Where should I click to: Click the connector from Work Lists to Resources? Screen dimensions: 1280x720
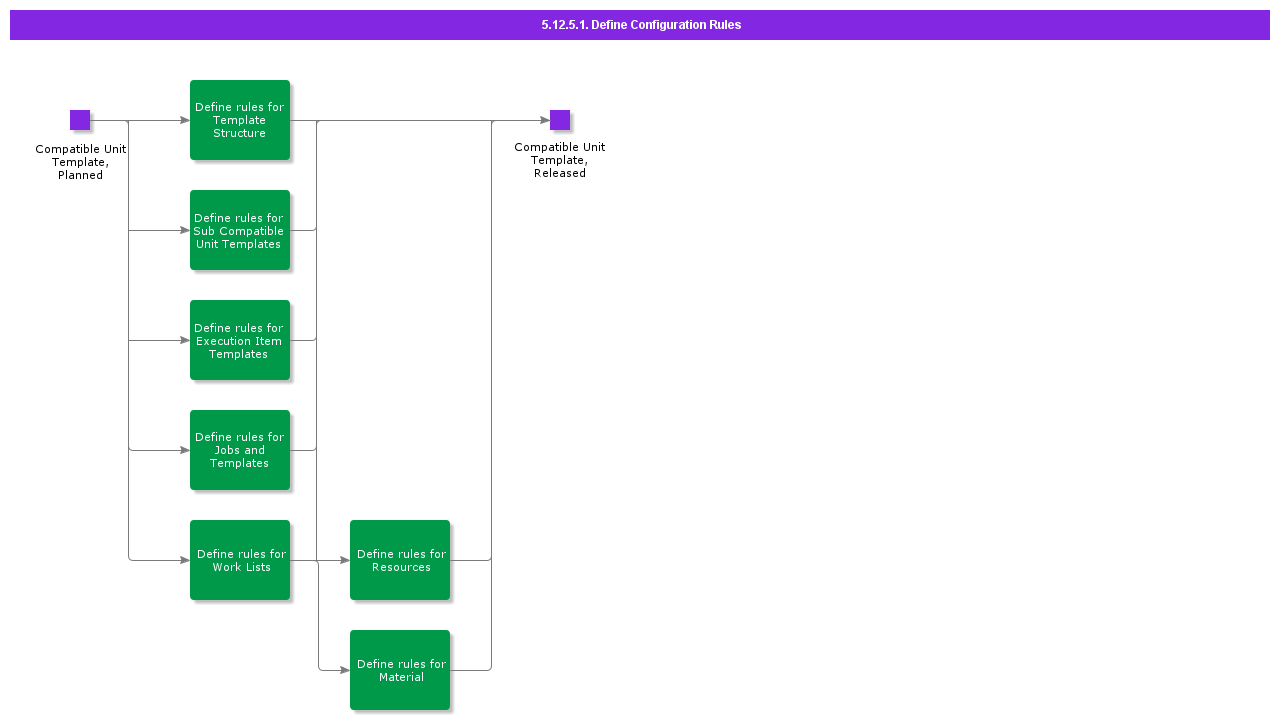click(x=320, y=560)
